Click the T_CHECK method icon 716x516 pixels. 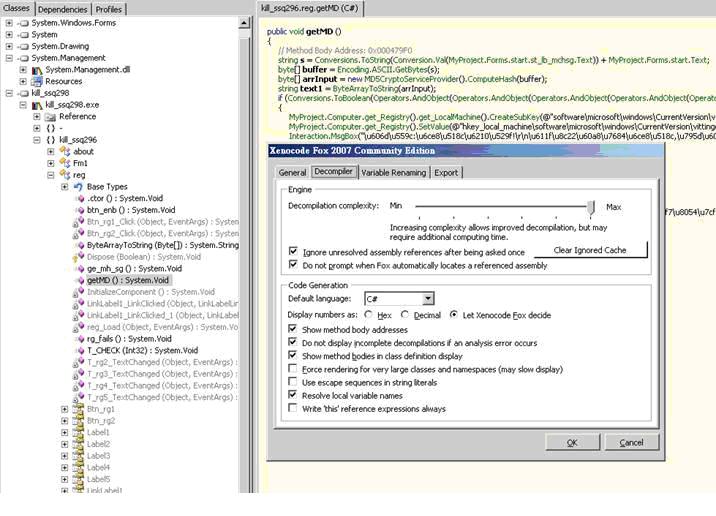coord(80,351)
